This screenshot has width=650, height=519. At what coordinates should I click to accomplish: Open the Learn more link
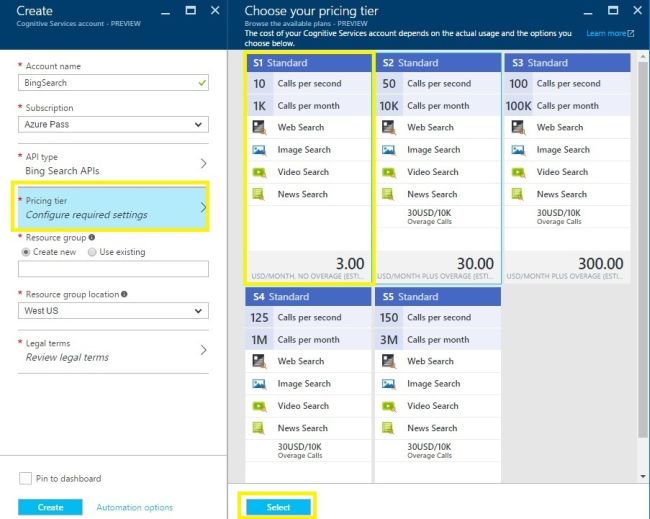tap(606, 34)
